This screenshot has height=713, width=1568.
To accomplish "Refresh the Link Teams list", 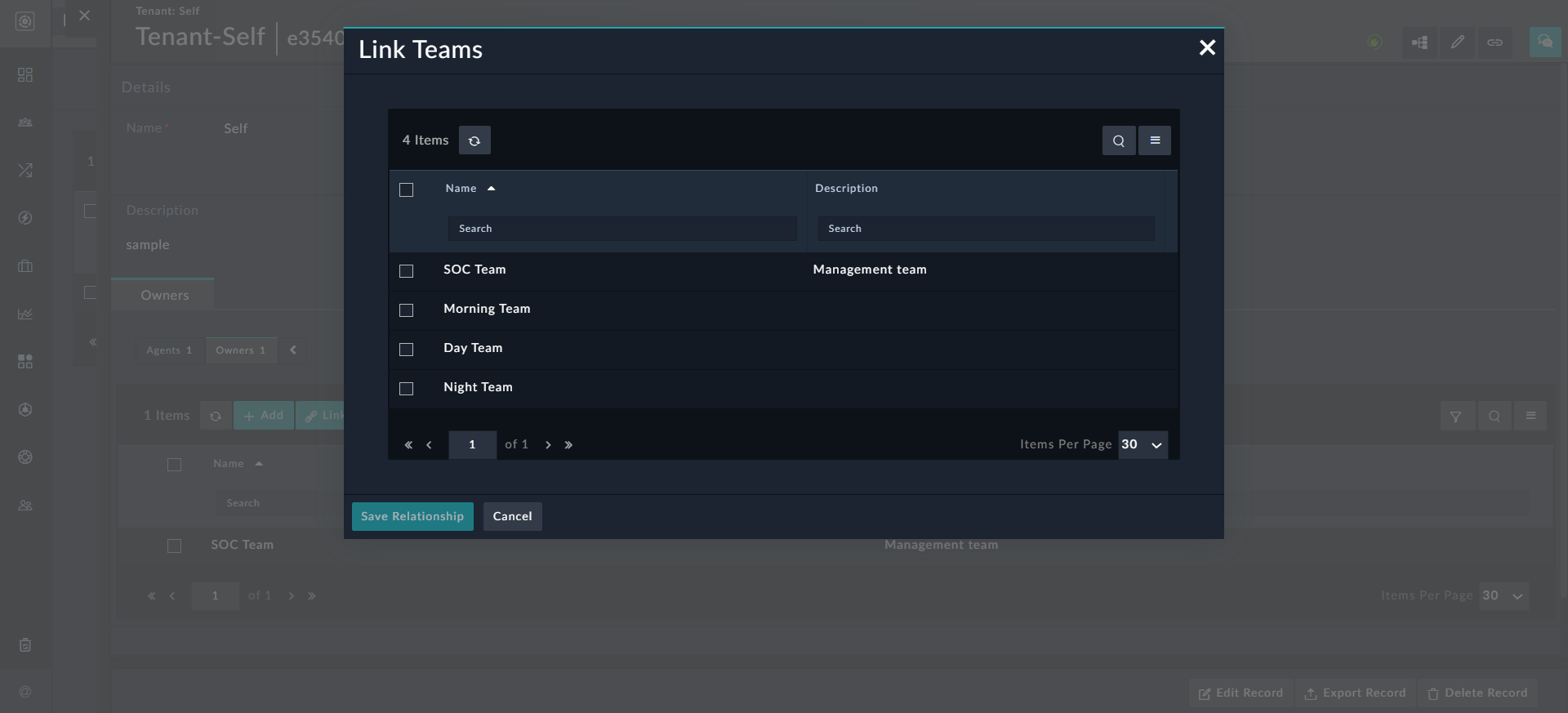I will click(474, 140).
